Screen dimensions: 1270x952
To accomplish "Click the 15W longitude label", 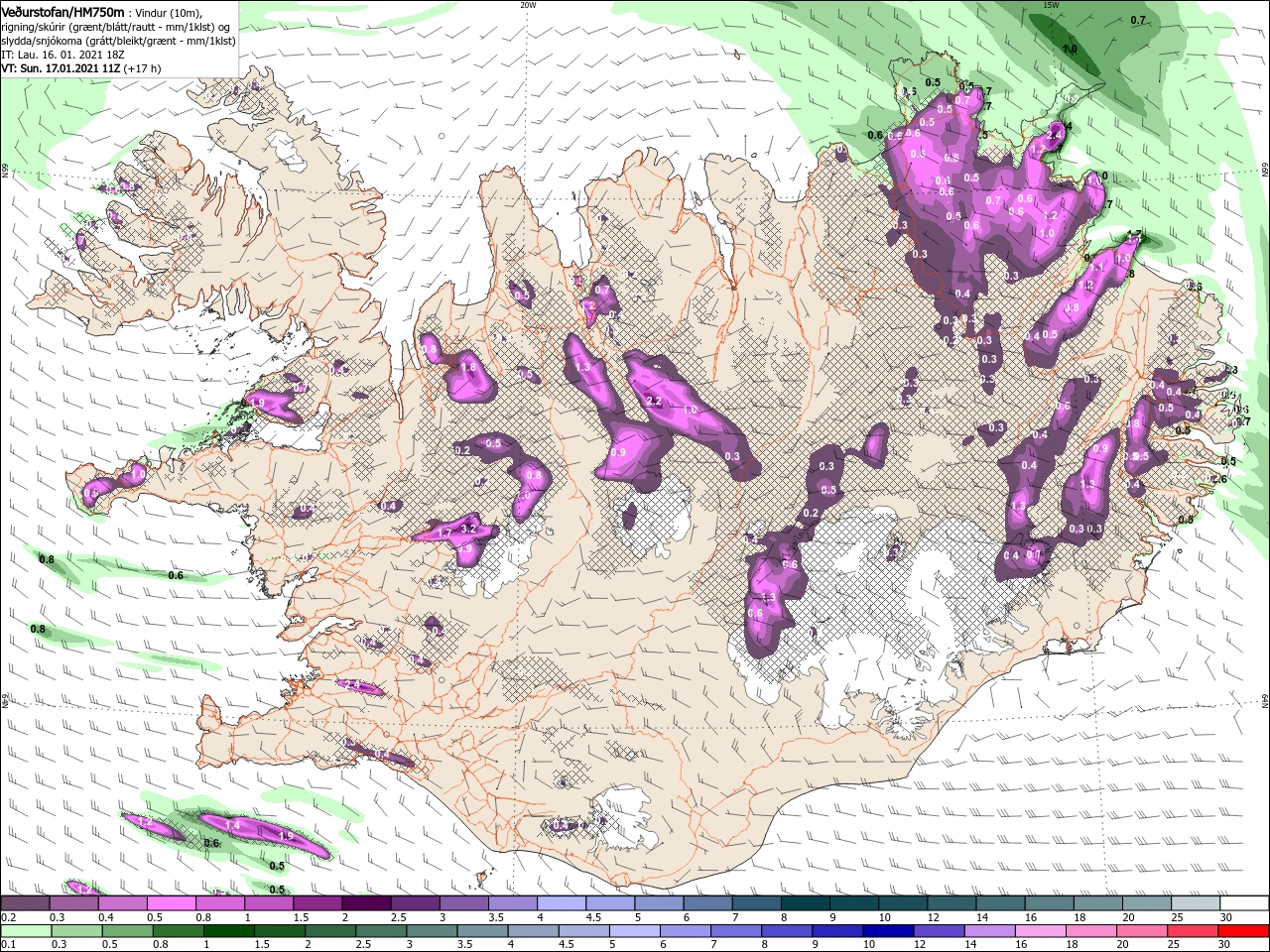I will tap(1051, 5).
